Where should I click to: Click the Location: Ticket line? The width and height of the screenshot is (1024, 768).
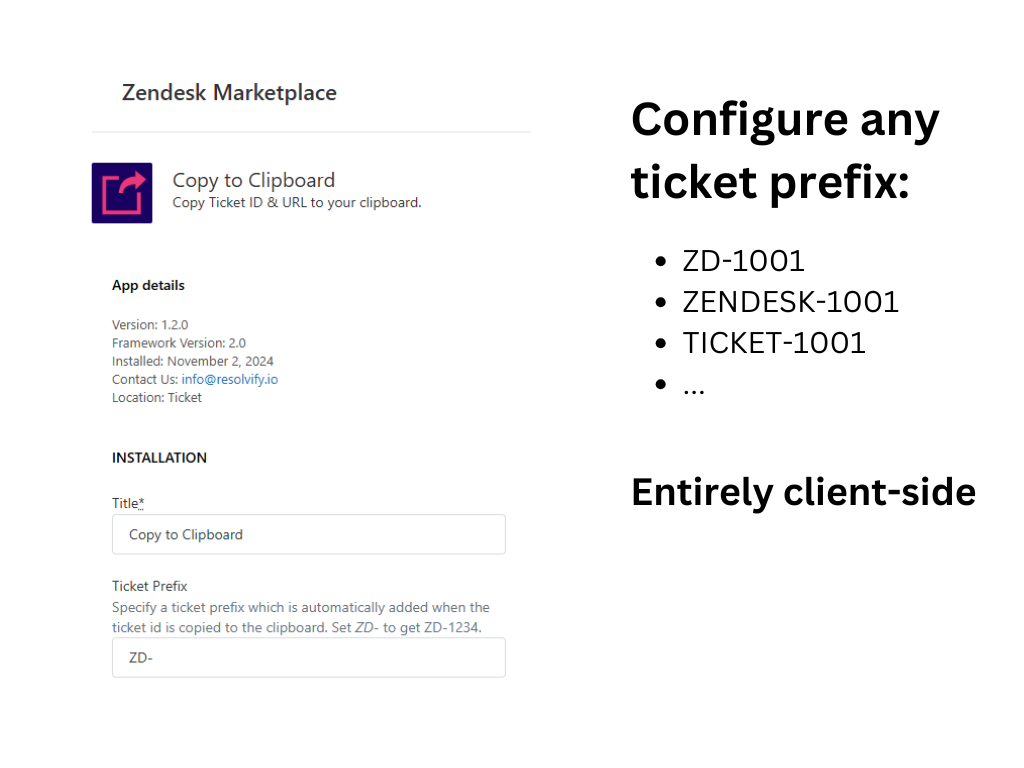click(x=156, y=398)
